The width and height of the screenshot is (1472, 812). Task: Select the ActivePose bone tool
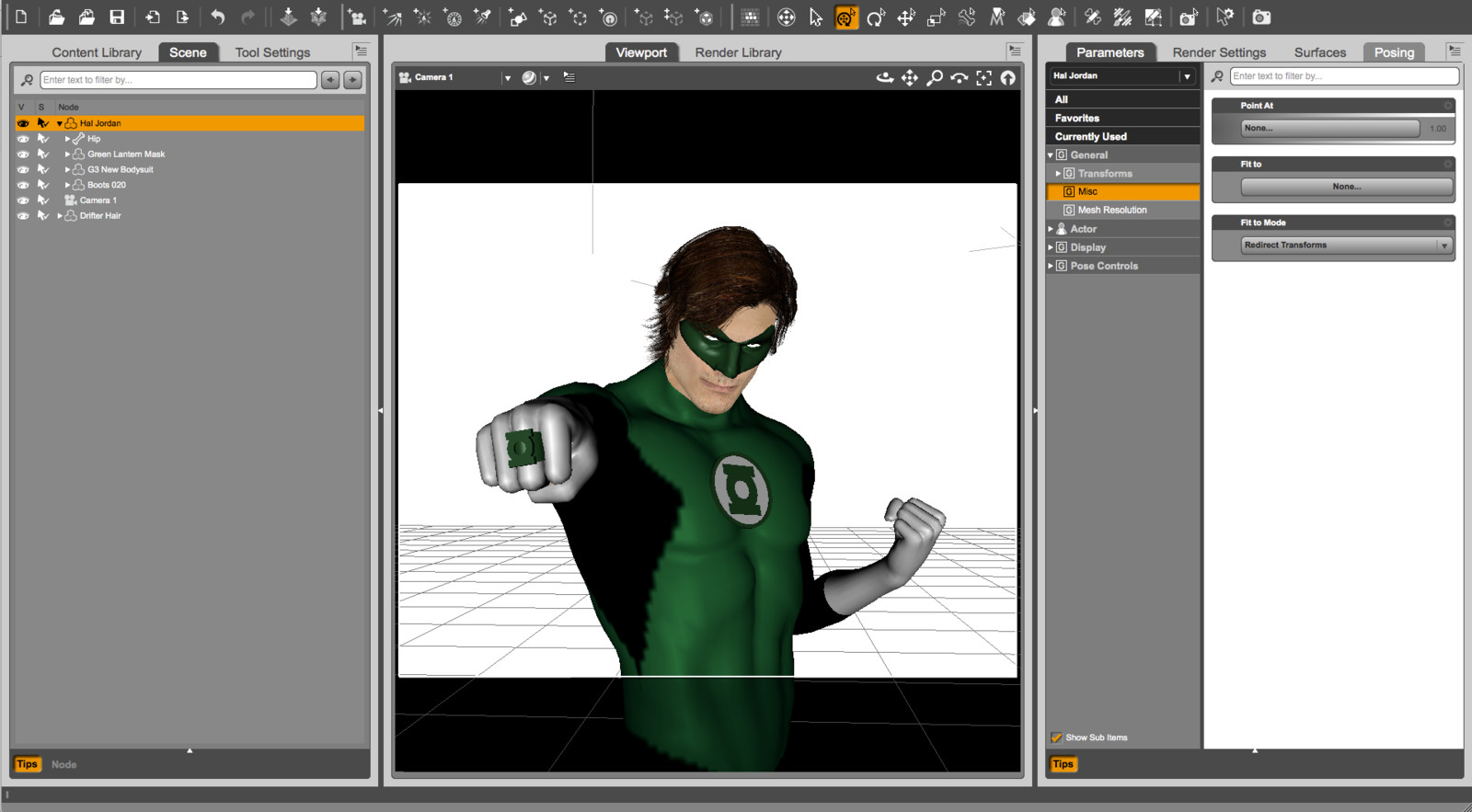click(967, 17)
